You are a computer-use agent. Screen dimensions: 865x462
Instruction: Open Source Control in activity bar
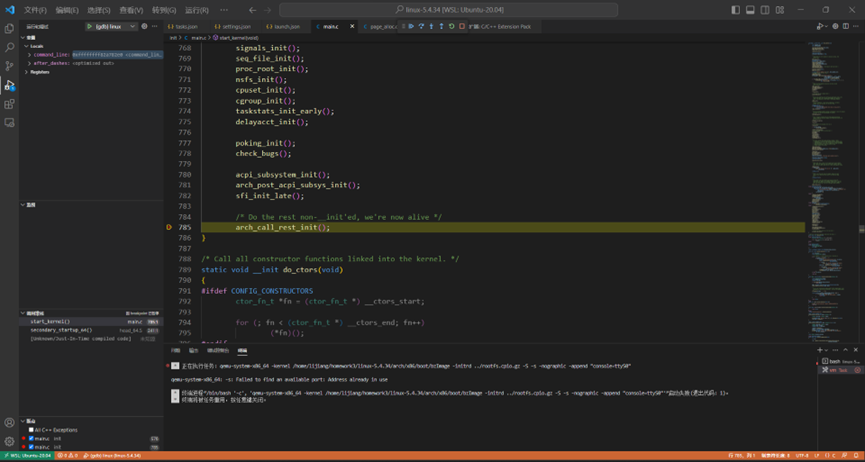pyautogui.click(x=10, y=66)
